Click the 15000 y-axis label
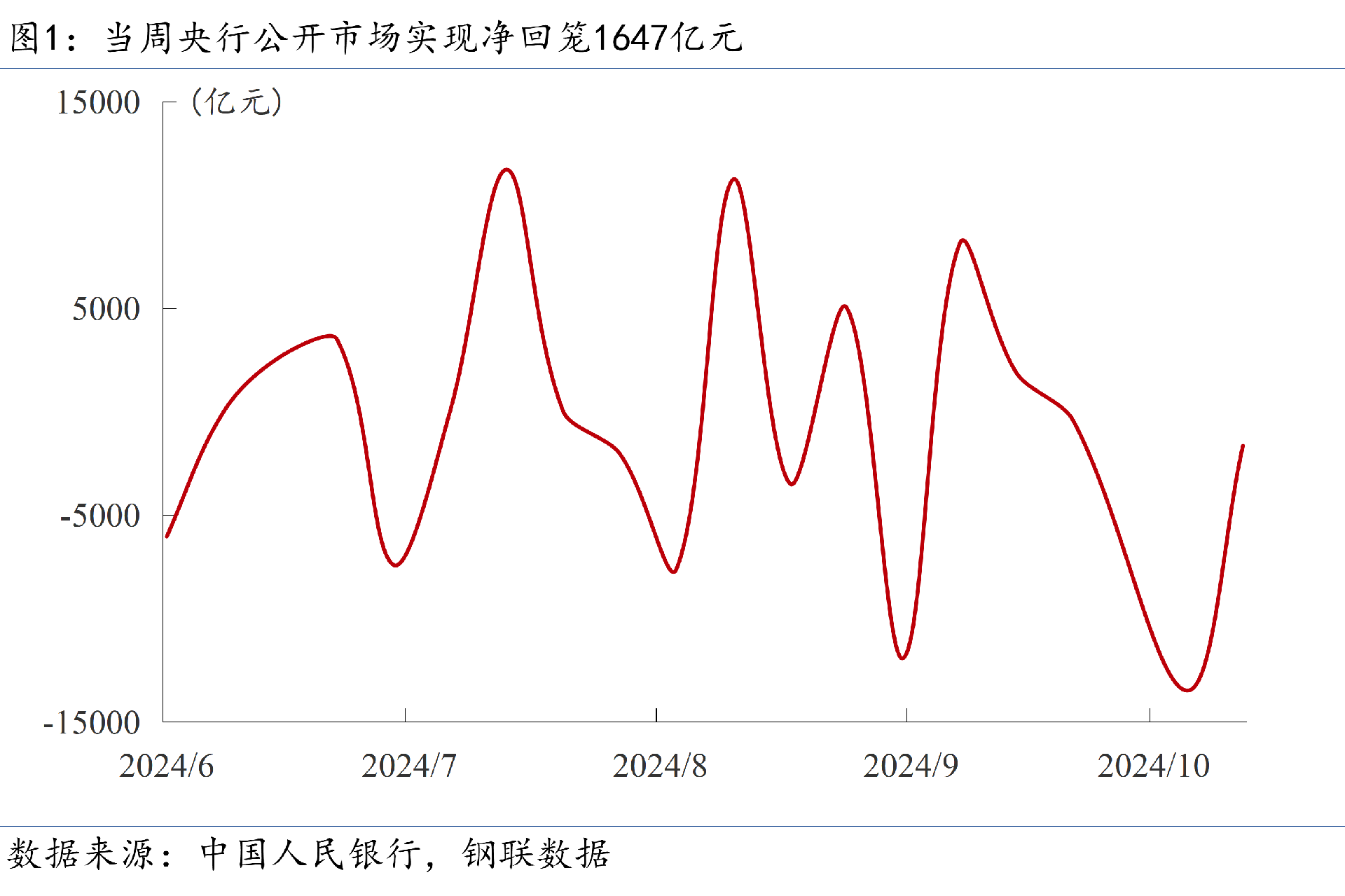Viewport: 1345px width, 896px height. click(98, 103)
